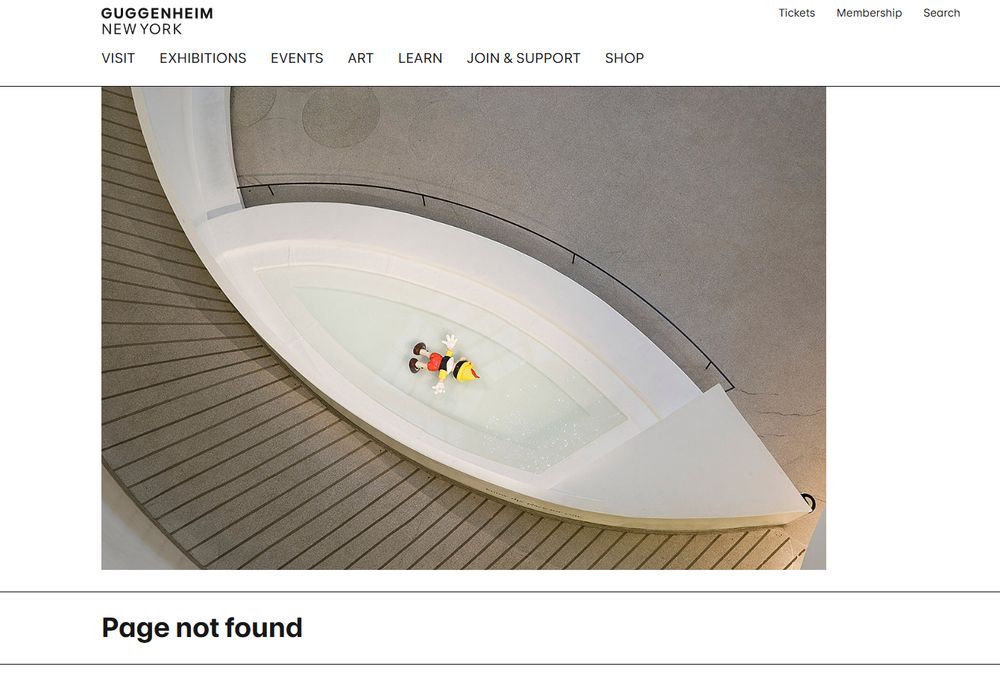The height and width of the screenshot is (673, 1000).
Task: Click the GUGGENHEIM wordmark logo
Action: coord(157,13)
